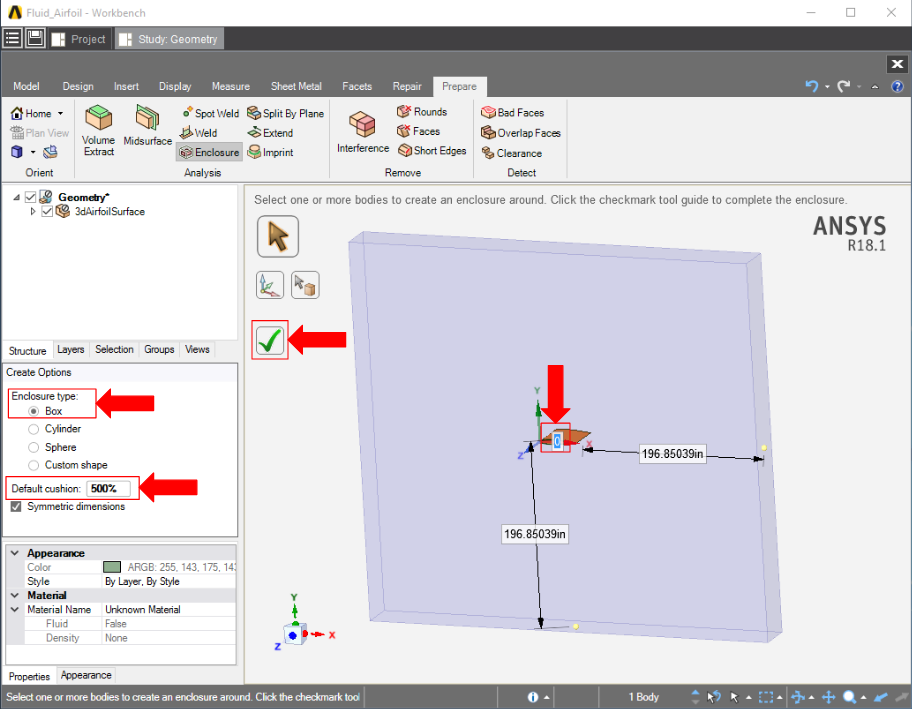Click the horizontal 196.85039in dimension label
This screenshot has height=709, width=912.
[x=672, y=454]
